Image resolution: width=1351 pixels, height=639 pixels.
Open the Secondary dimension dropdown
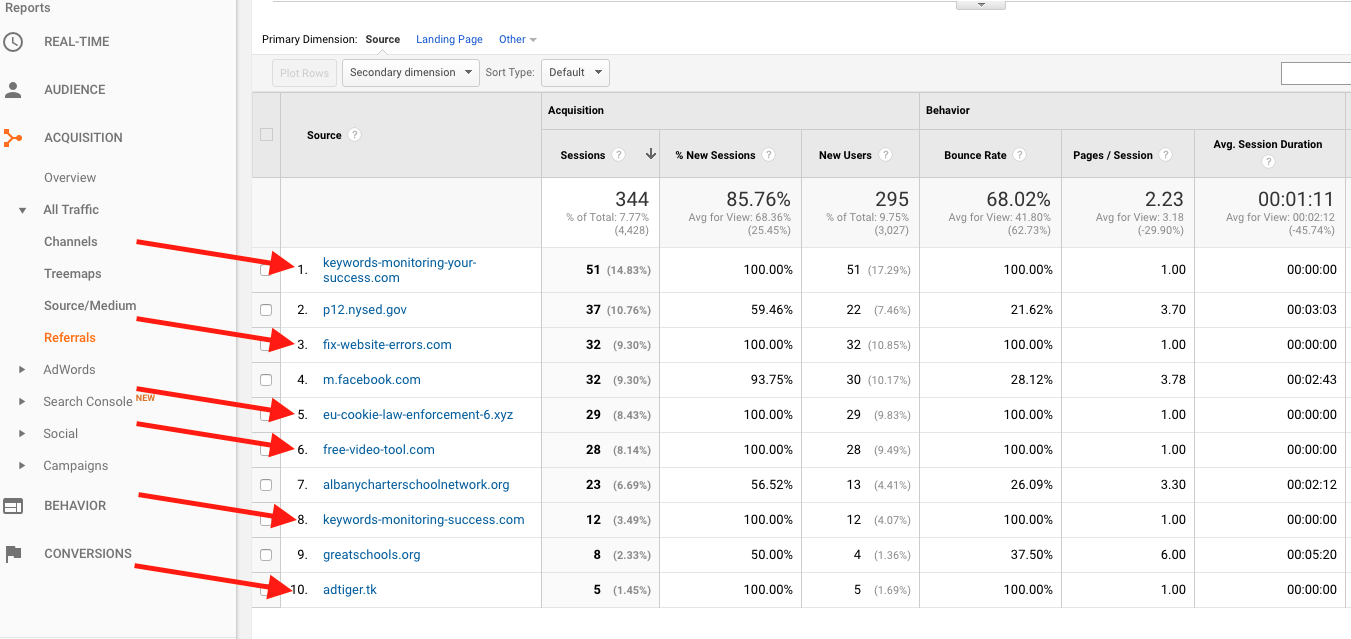(x=410, y=72)
